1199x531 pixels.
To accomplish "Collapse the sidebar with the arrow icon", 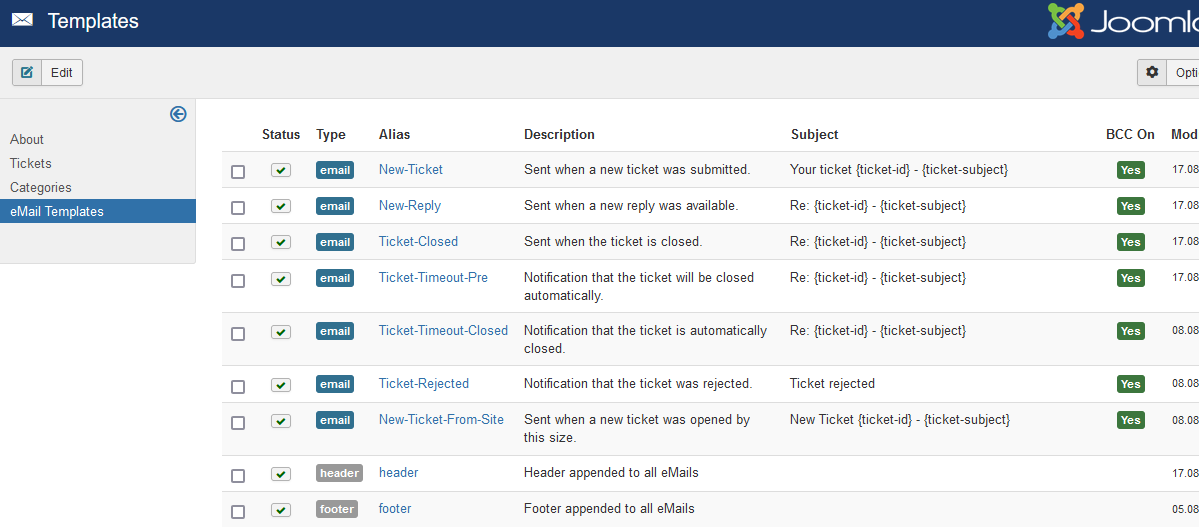I will 178,114.
